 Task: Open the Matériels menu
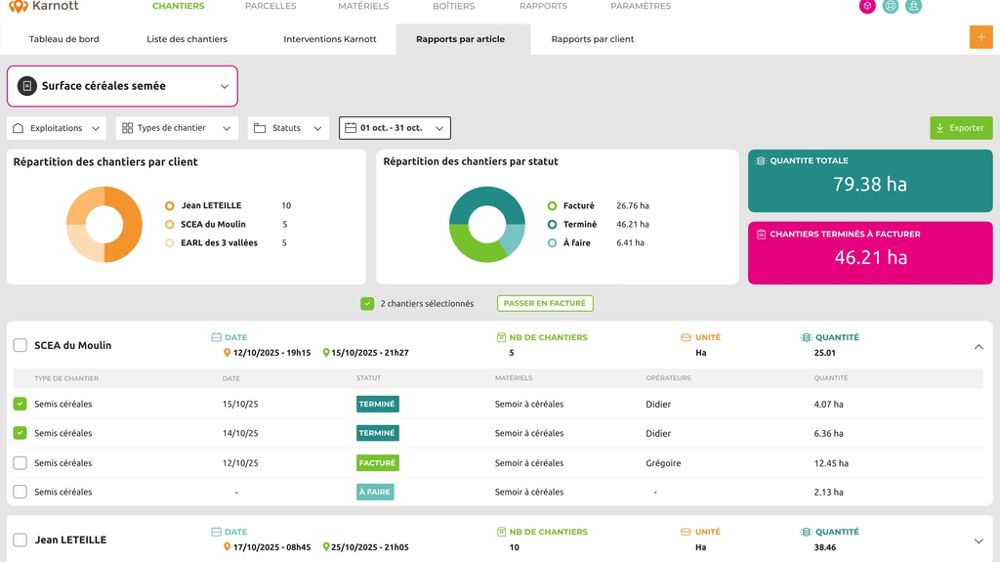363,6
